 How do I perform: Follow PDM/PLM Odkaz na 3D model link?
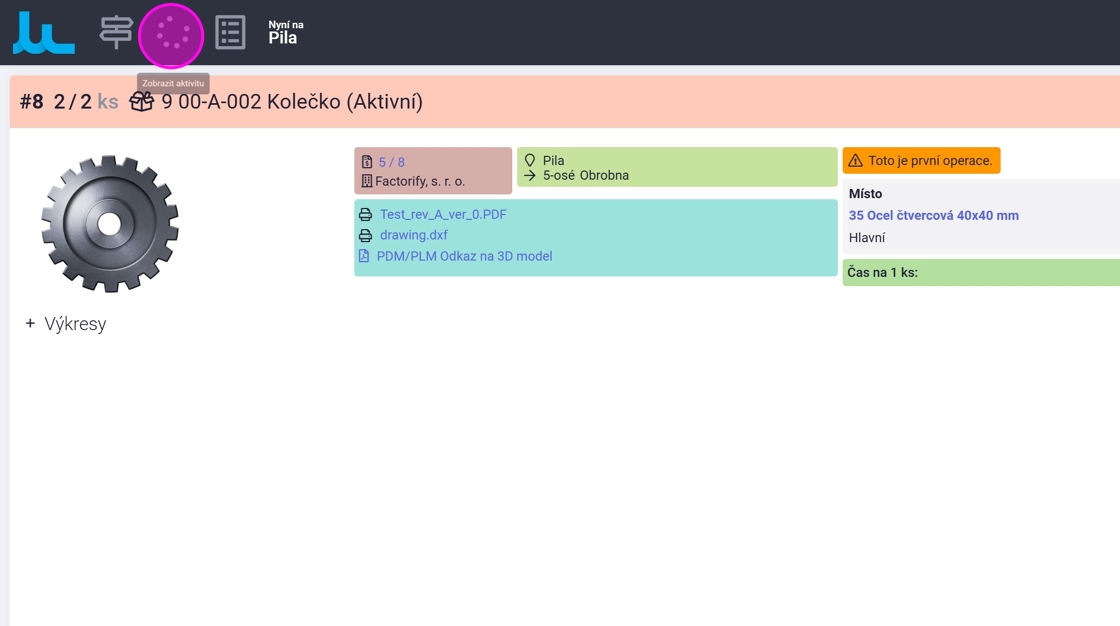pyautogui.click(x=464, y=257)
